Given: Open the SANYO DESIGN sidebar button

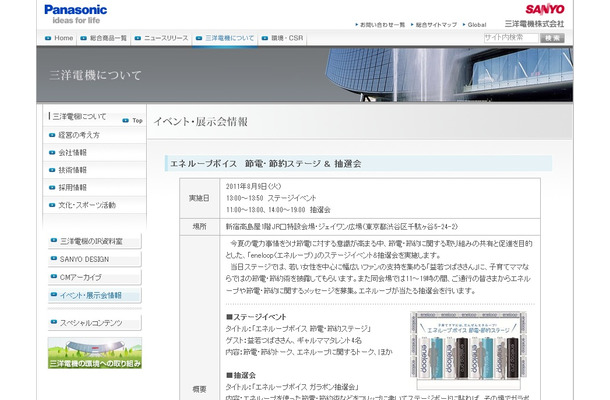Looking at the screenshot, I should coord(94,259).
